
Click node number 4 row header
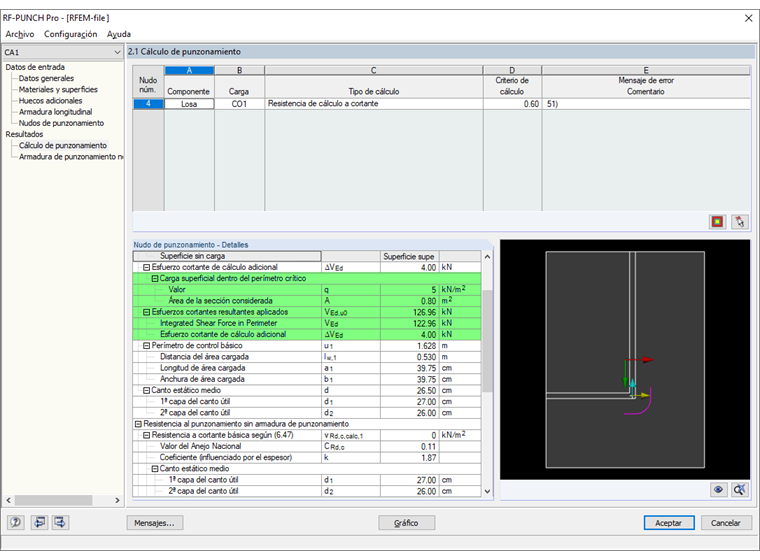[x=148, y=104]
